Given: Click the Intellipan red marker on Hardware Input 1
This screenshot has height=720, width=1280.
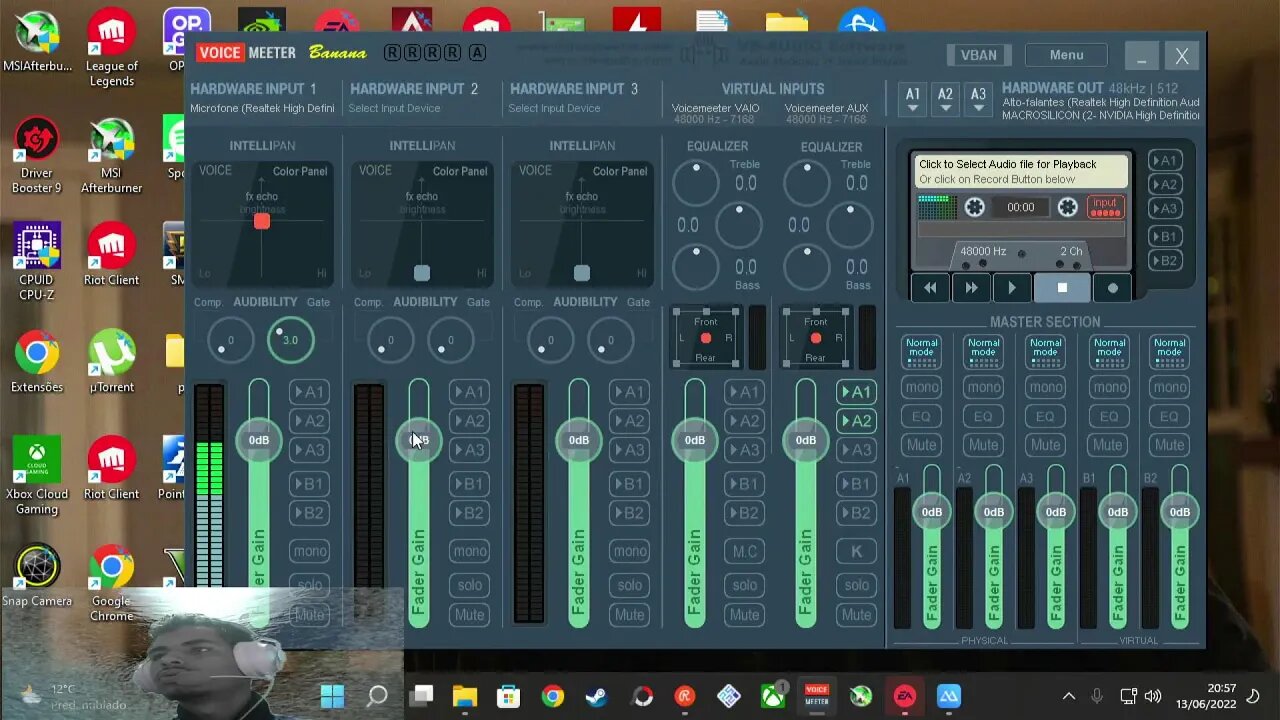Looking at the screenshot, I should point(261,221).
